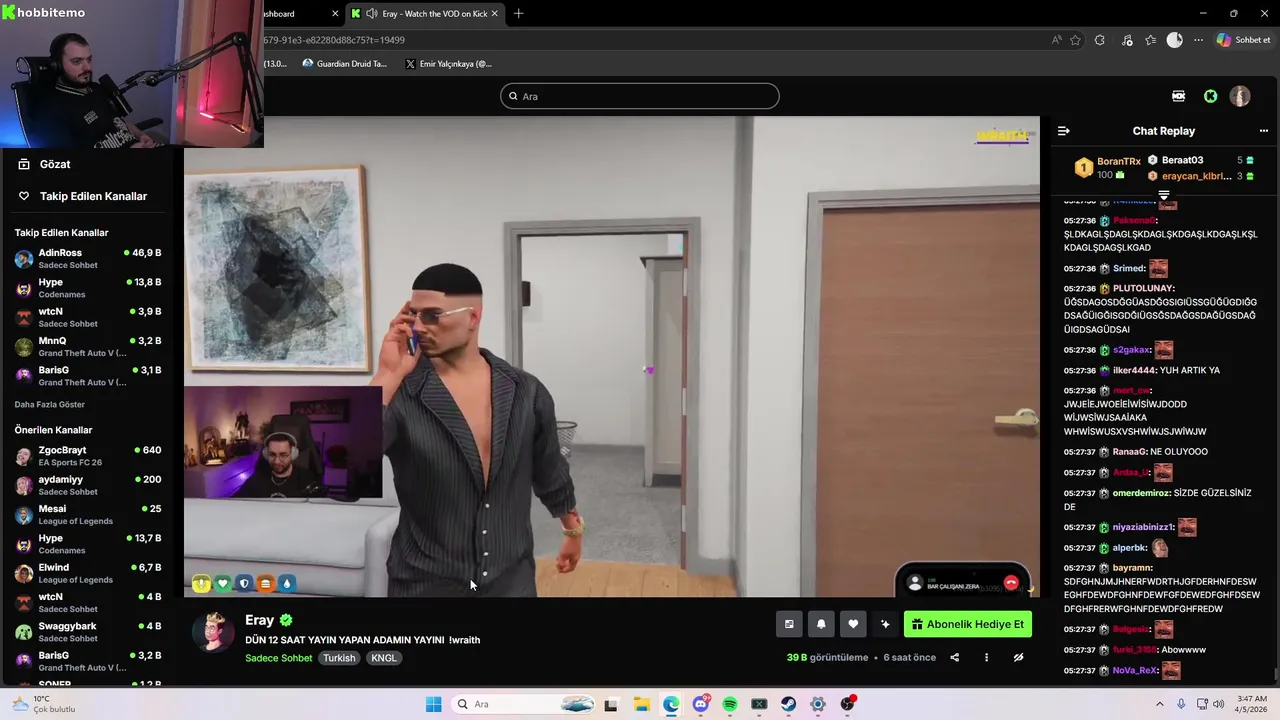Open Elwind channel in sidebar
1280x720 pixels.
(88, 573)
